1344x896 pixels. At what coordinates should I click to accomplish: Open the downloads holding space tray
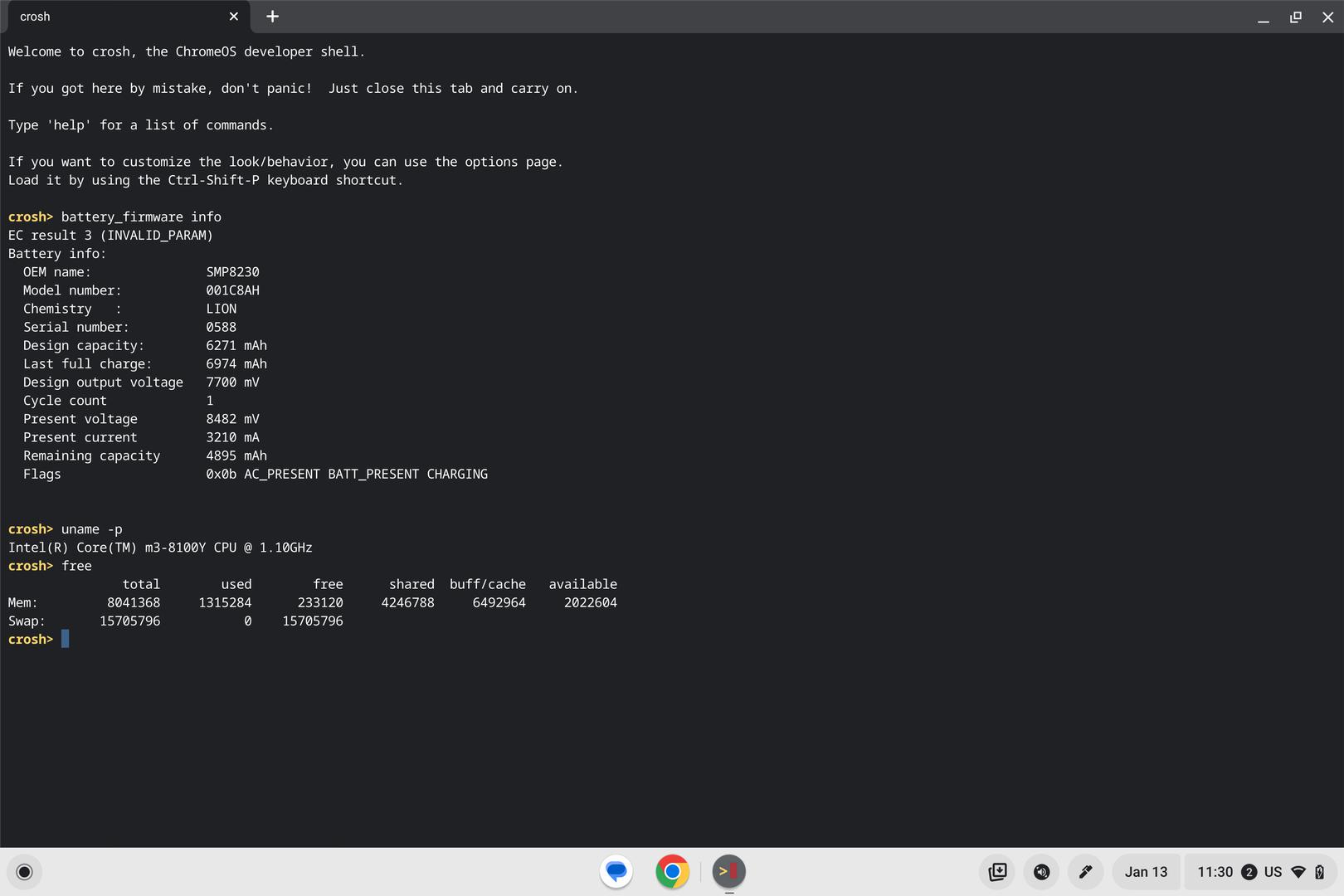pos(998,872)
